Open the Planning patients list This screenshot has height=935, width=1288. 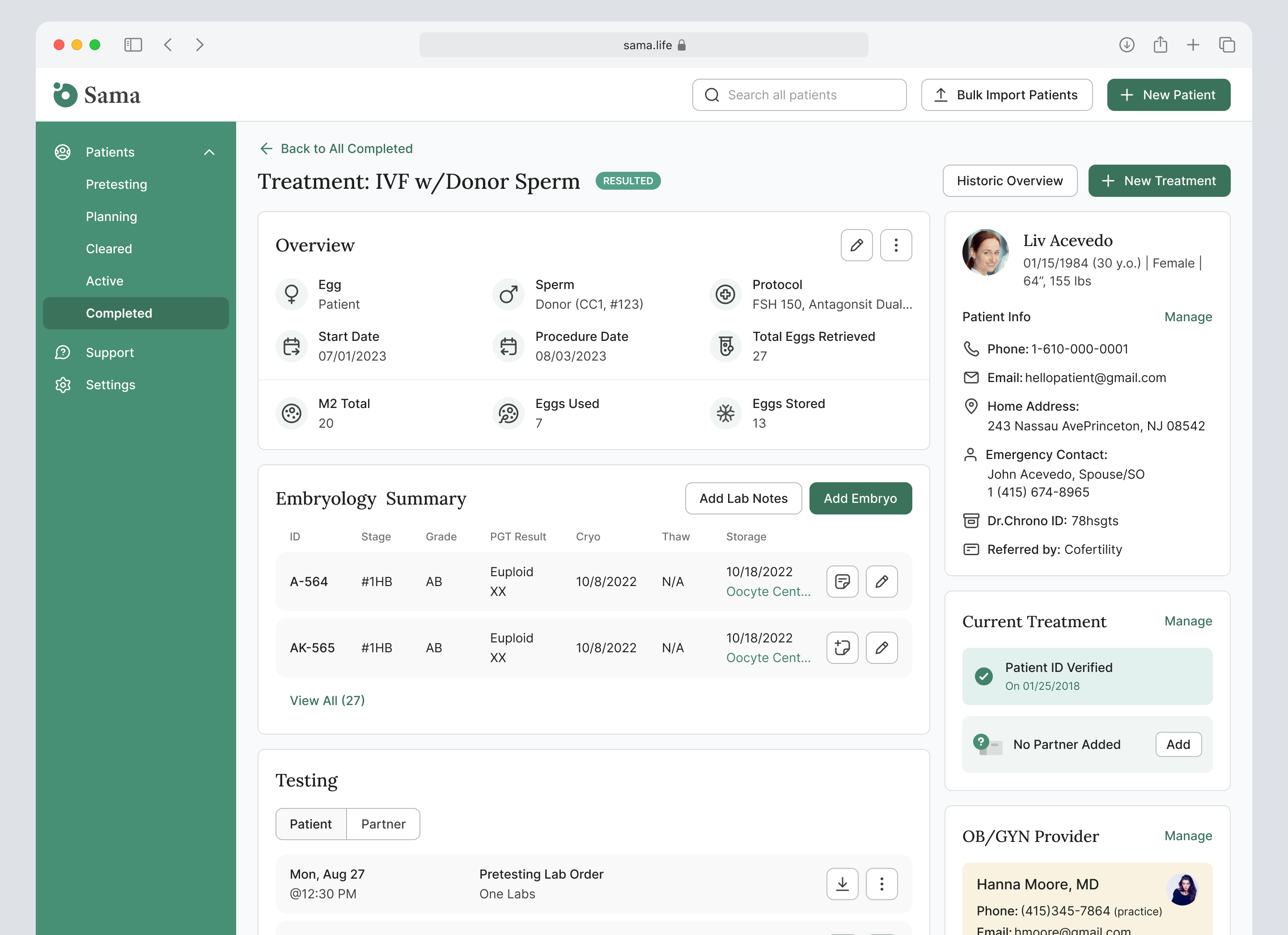coord(111,217)
